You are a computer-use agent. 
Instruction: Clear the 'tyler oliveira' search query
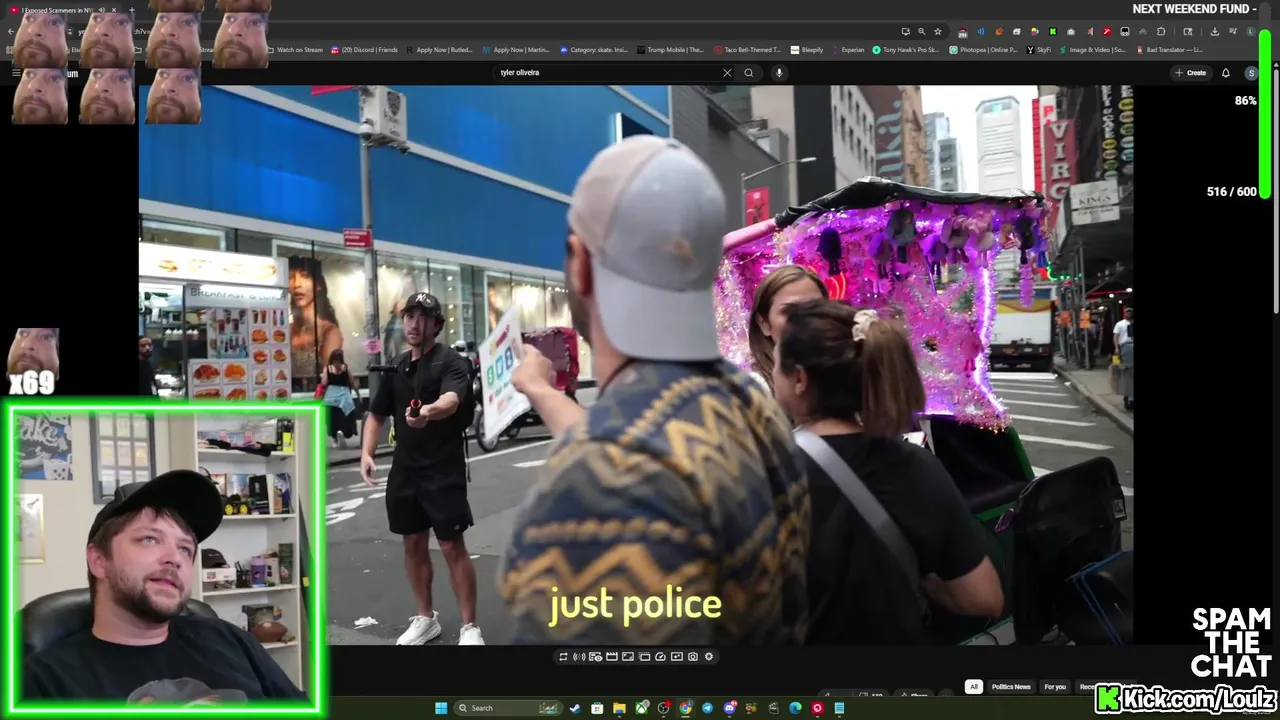tap(727, 72)
